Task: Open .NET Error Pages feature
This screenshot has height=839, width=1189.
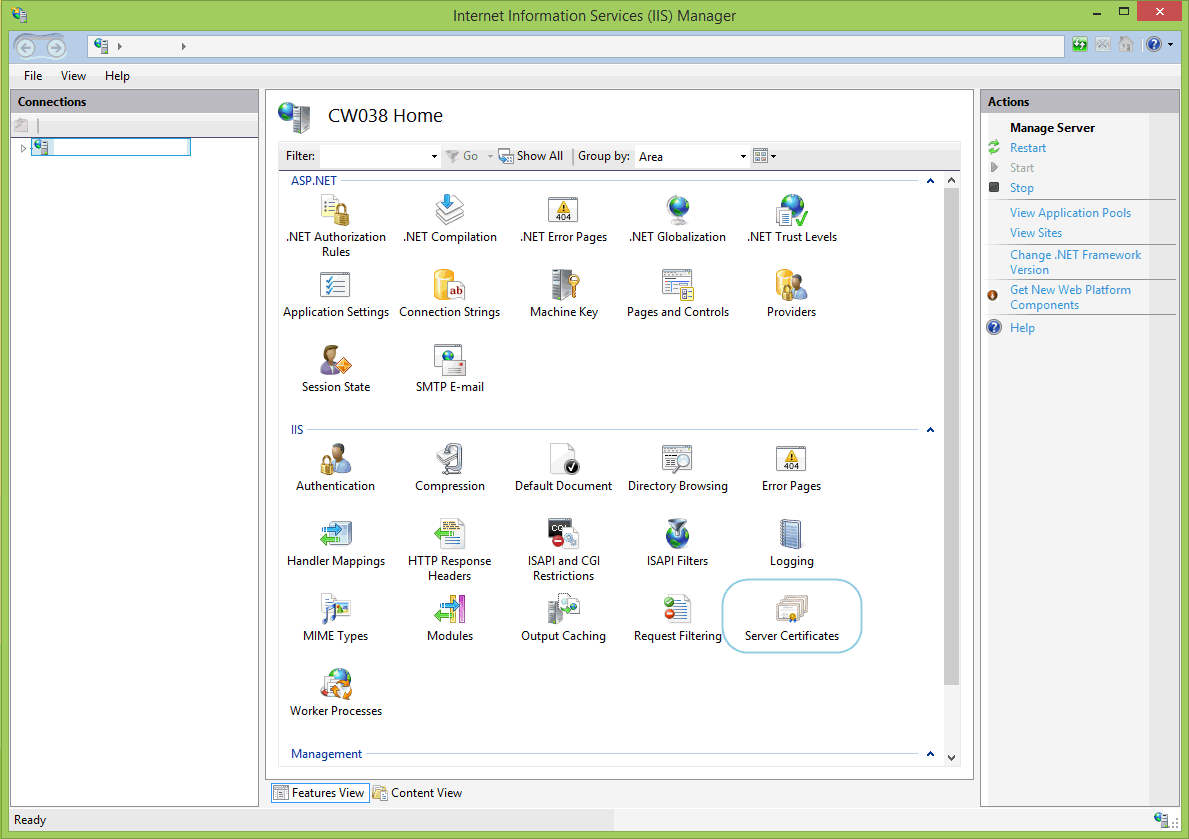Action: [x=563, y=218]
